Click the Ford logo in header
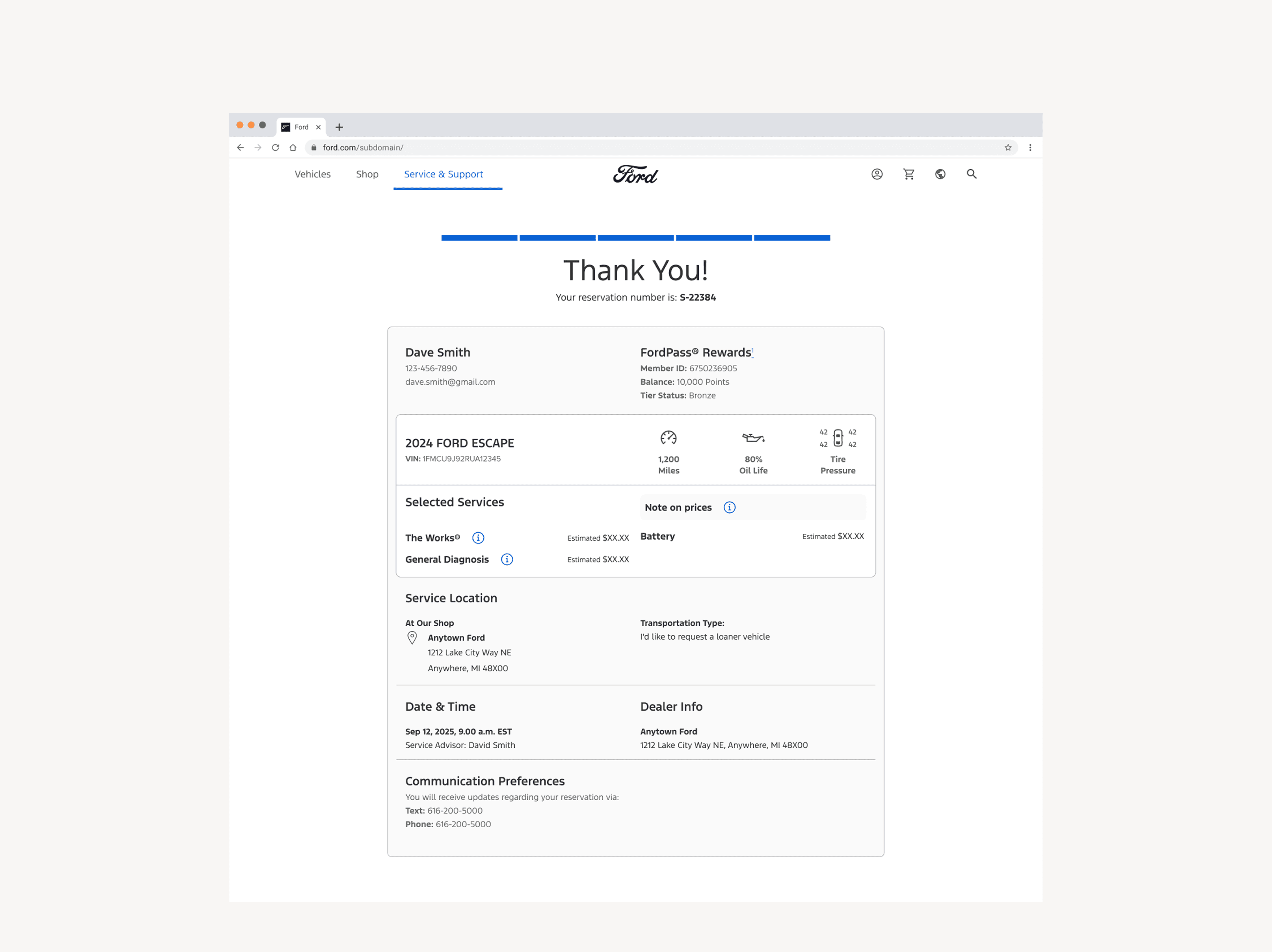Viewport: 1272px width, 952px height. [x=635, y=174]
